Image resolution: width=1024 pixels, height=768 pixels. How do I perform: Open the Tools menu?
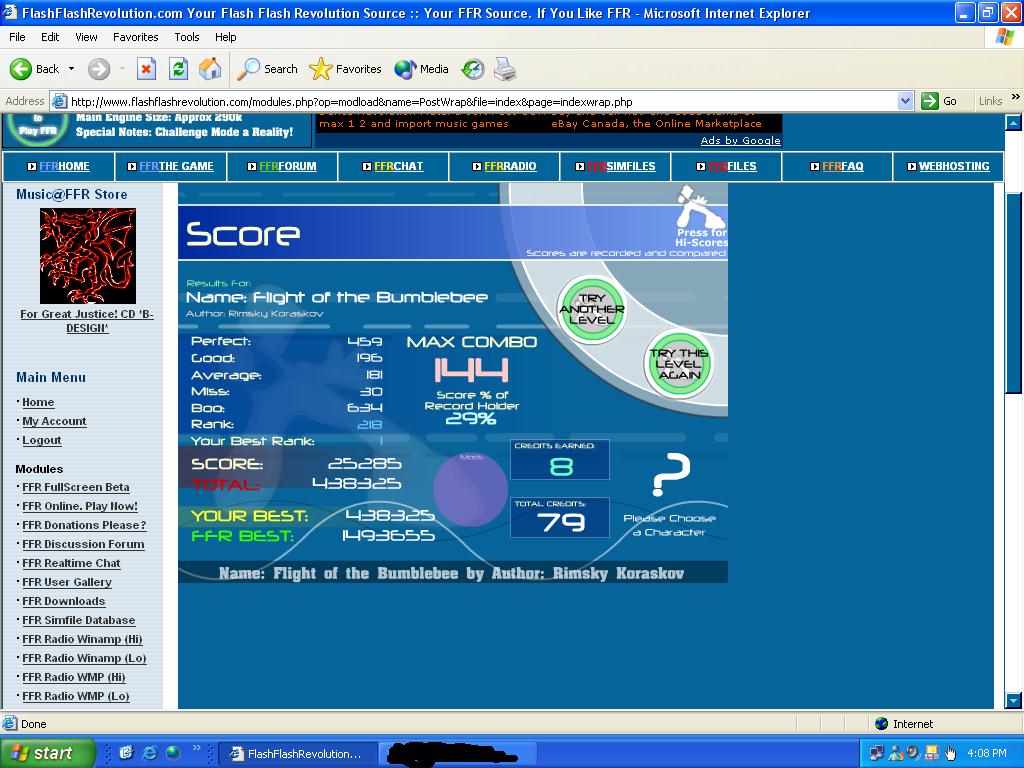coord(187,37)
